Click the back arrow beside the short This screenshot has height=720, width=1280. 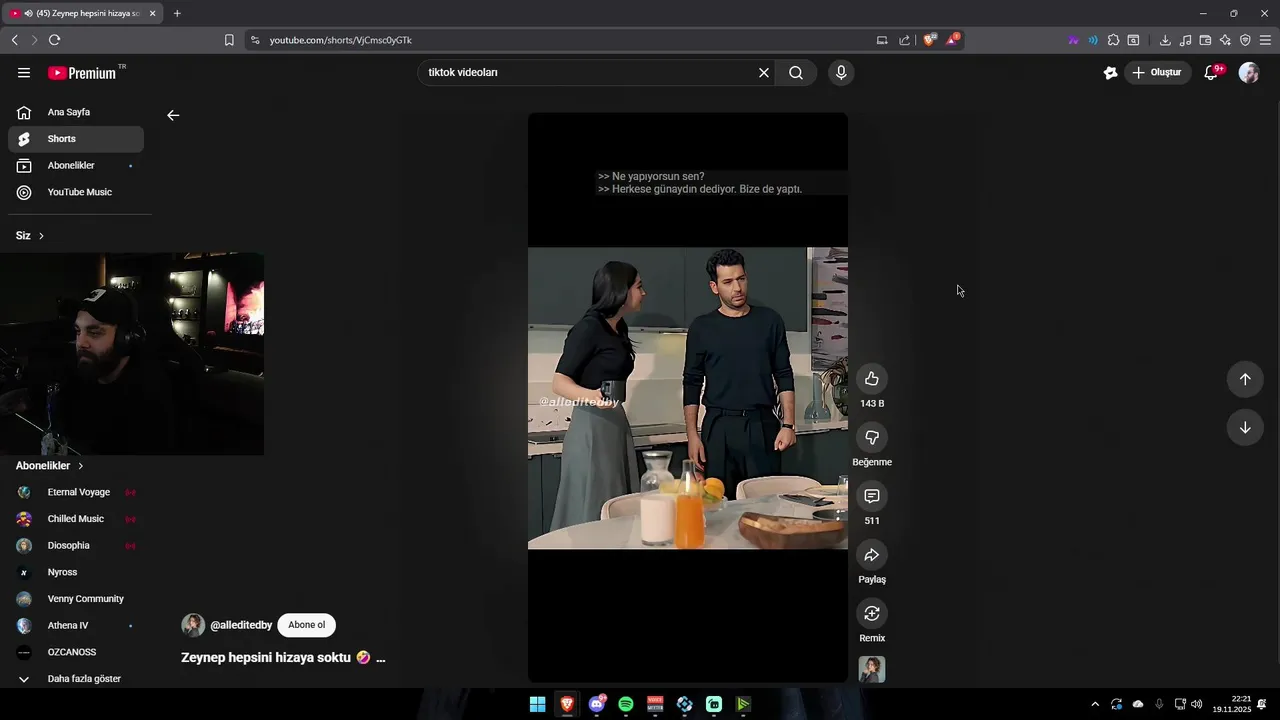click(173, 115)
